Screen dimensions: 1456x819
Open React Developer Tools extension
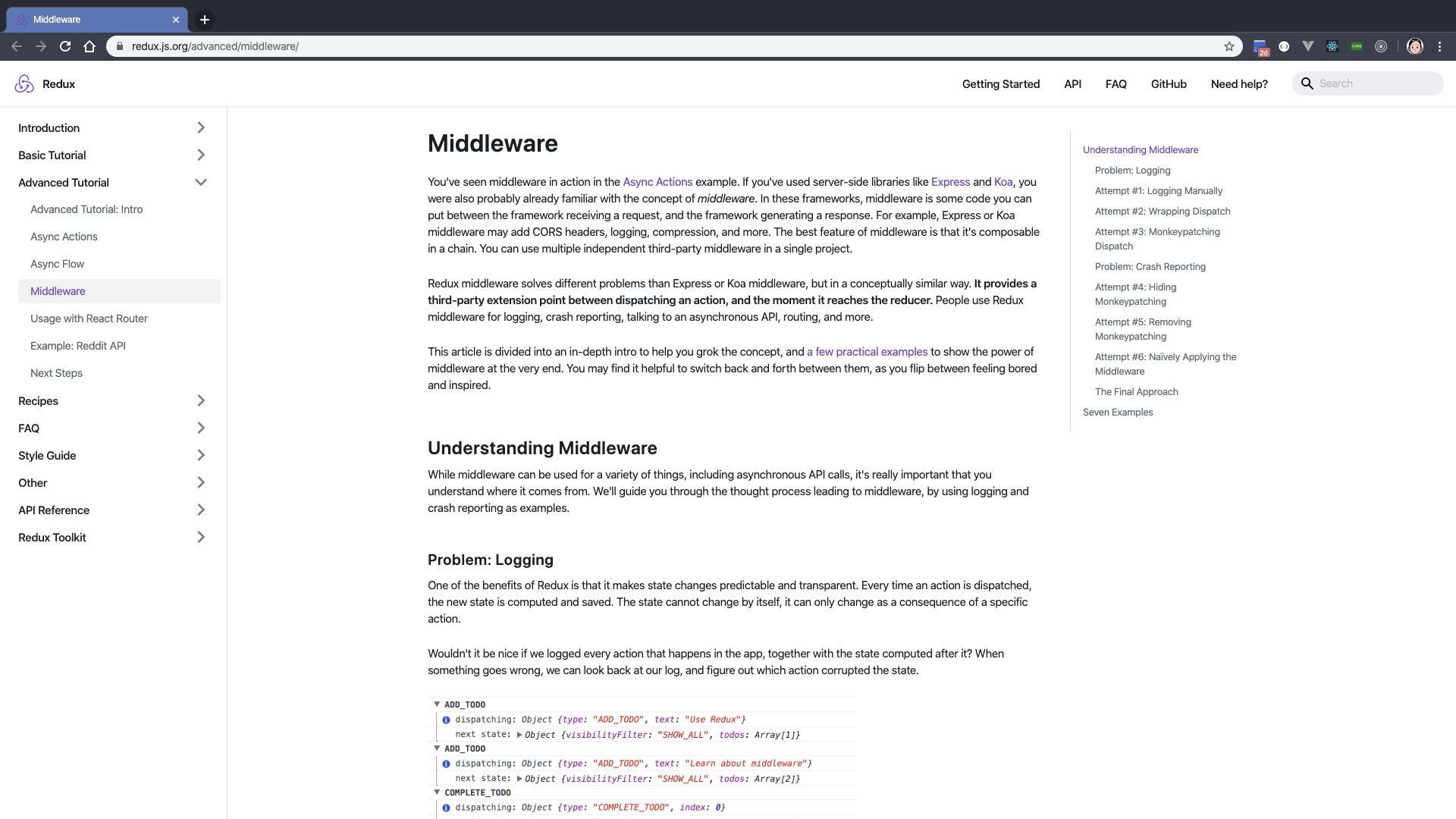(1332, 46)
